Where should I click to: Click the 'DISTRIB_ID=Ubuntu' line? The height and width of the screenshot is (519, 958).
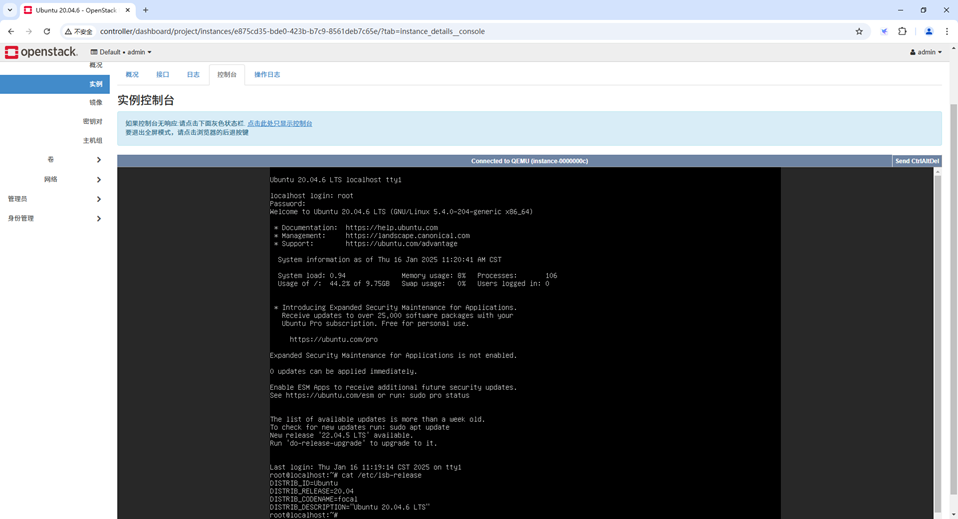click(304, 483)
